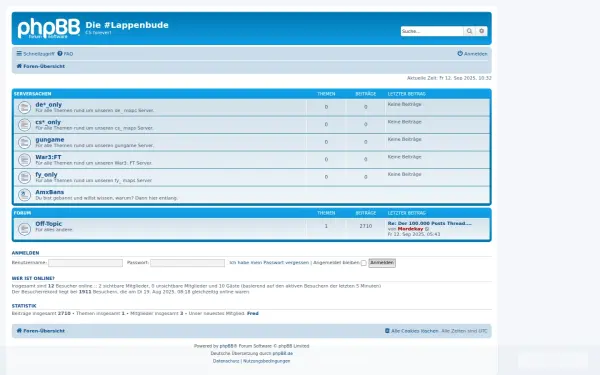Click Anmelden in the top navigation bar

click(x=473, y=54)
